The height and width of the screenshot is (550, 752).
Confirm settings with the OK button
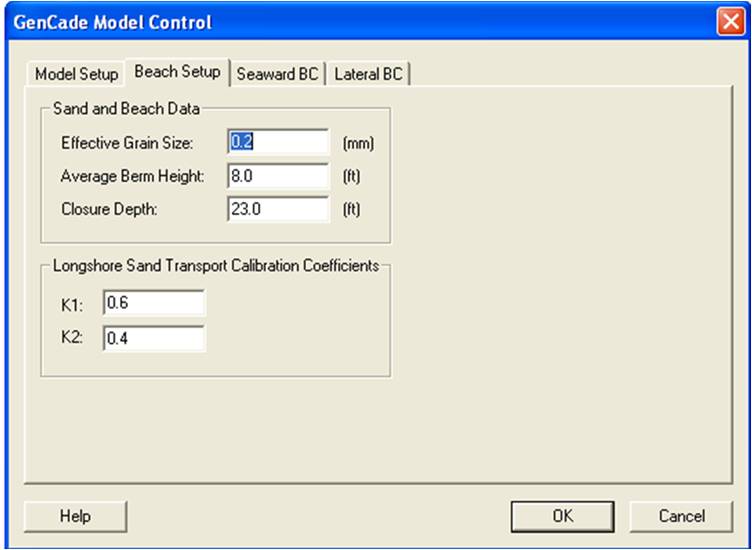tap(563, 516)
